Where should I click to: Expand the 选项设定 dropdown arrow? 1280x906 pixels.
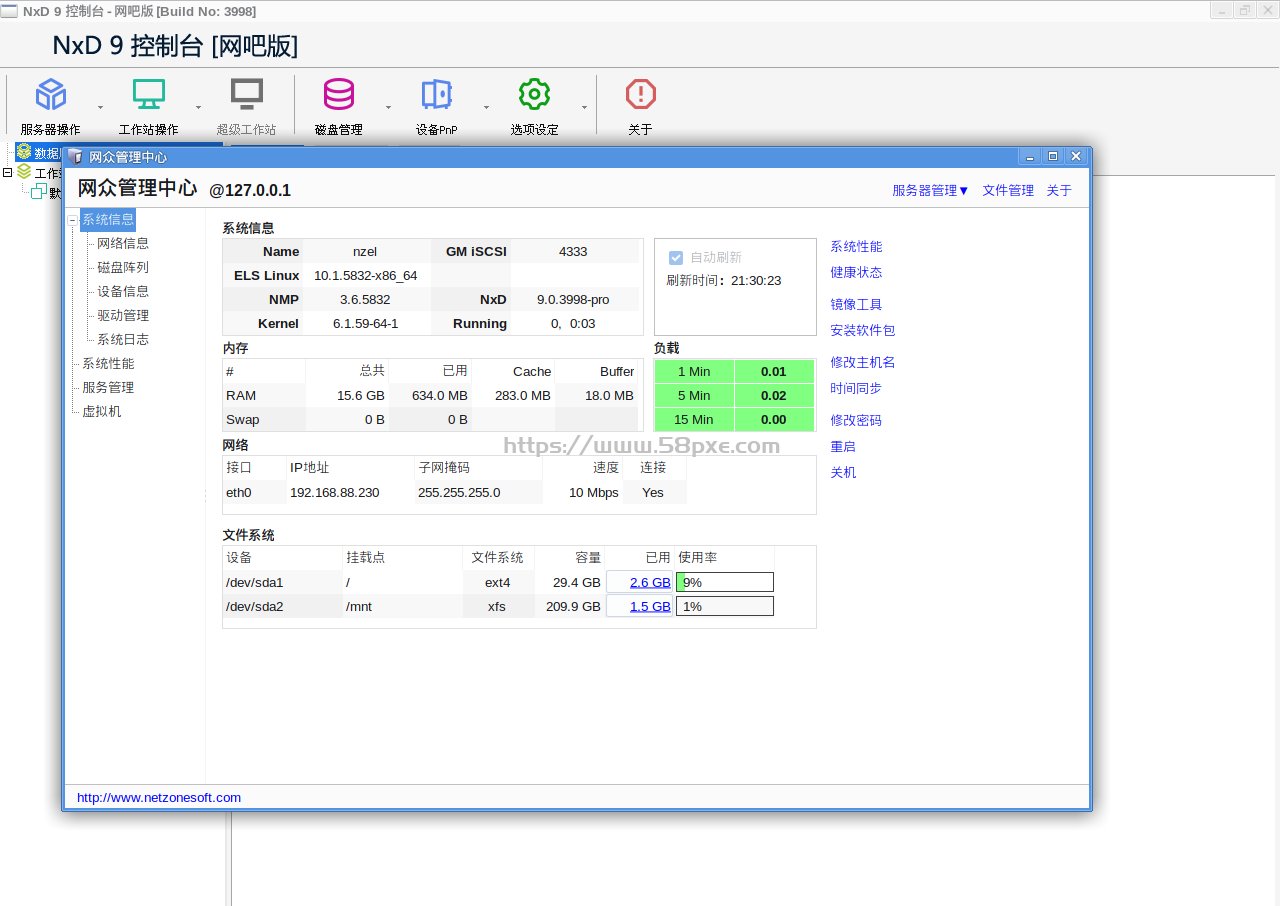(584, 107)
